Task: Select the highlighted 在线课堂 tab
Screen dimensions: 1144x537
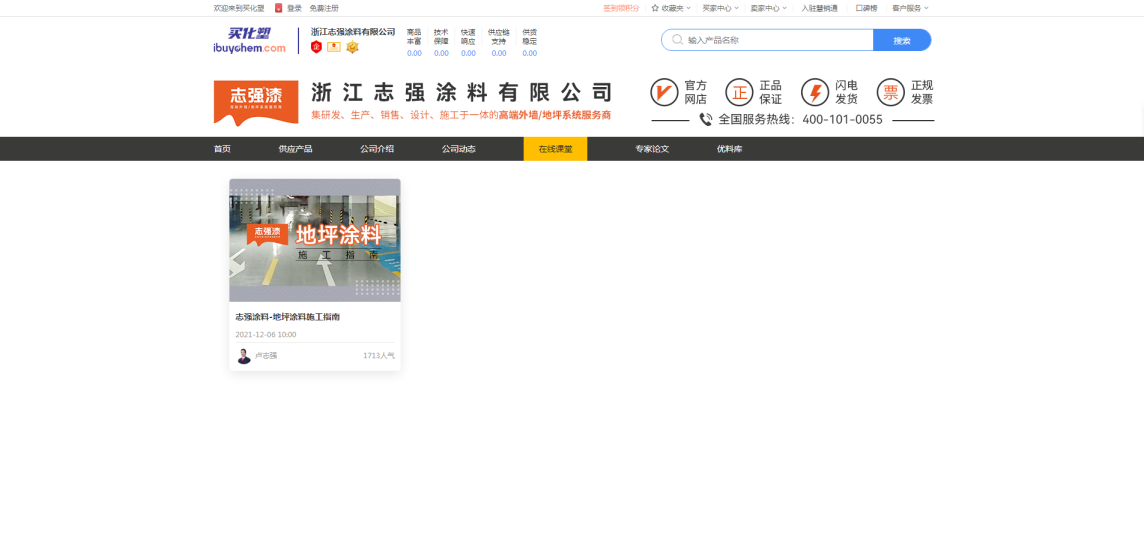Action: (x=555, y=149)
